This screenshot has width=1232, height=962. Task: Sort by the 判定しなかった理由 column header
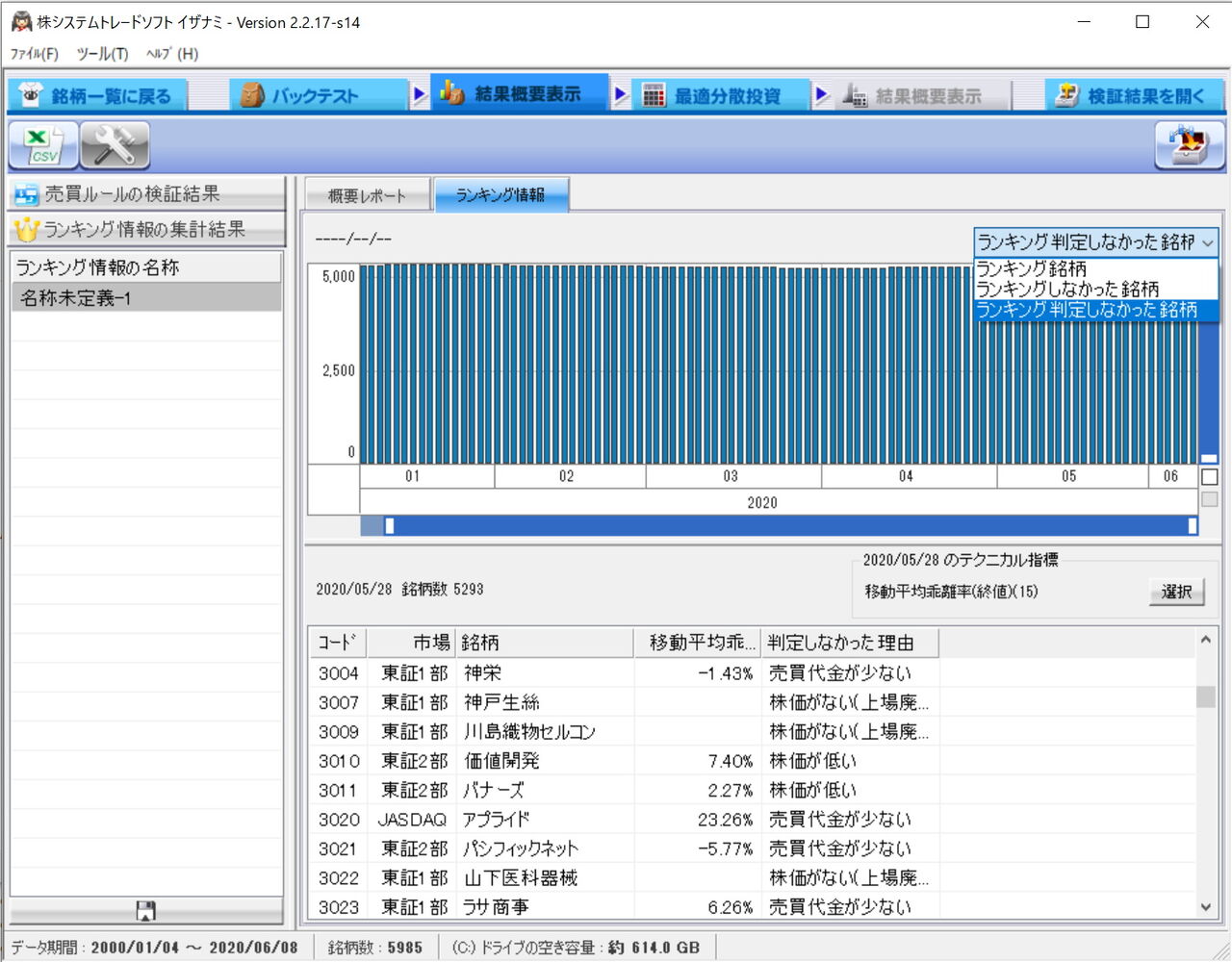point(850,643)
